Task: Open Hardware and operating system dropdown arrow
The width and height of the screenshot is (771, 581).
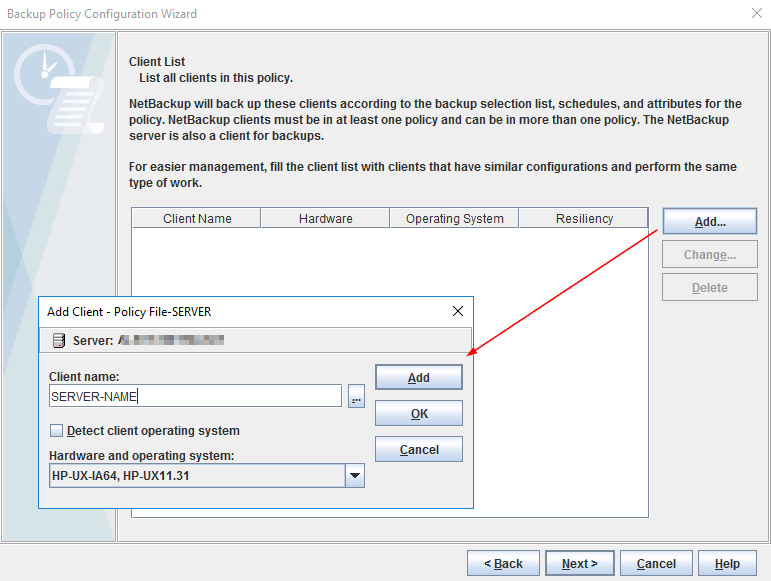Action: point(355,477)
